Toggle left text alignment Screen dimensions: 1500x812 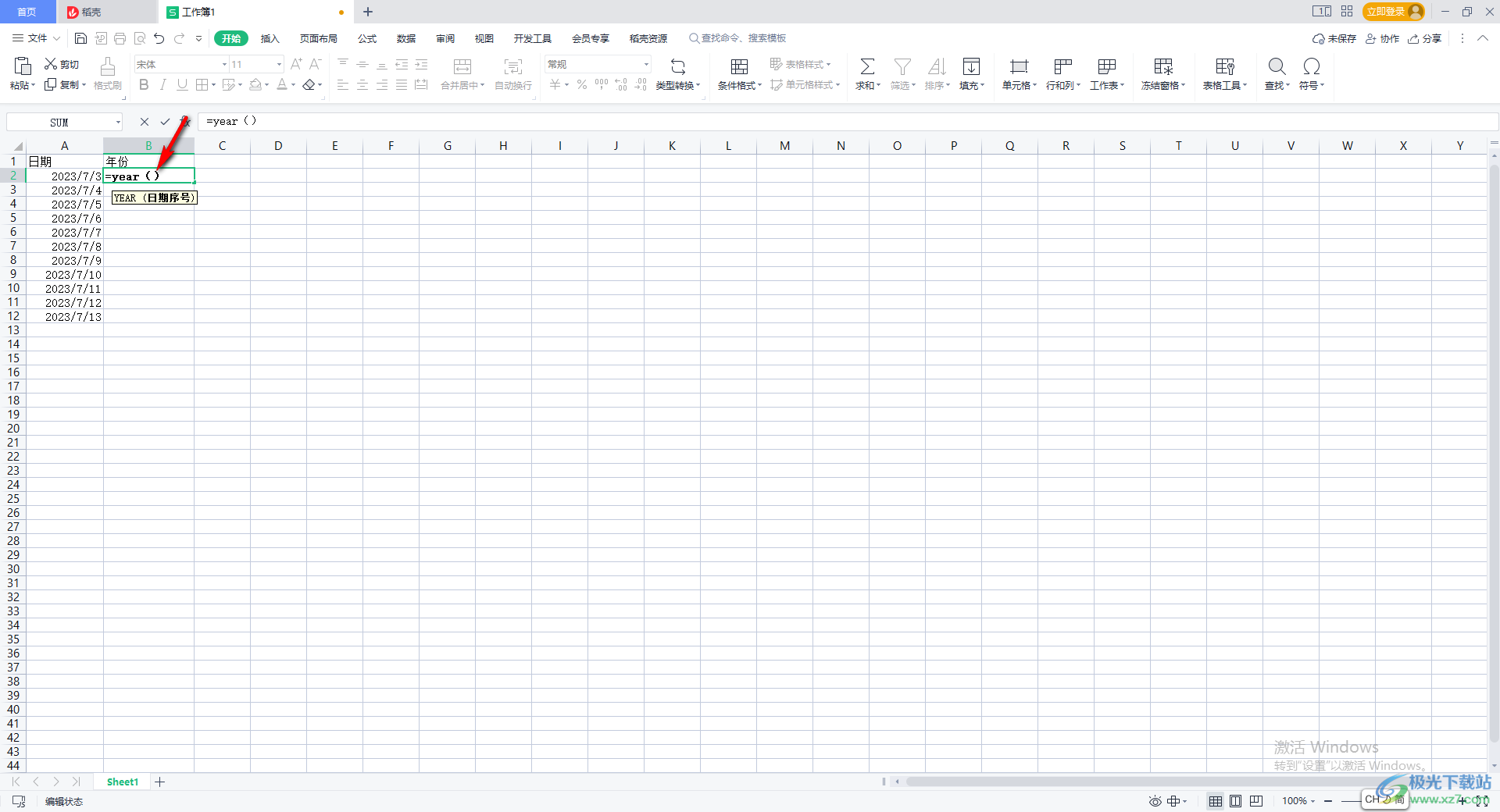tap(343, 84)
